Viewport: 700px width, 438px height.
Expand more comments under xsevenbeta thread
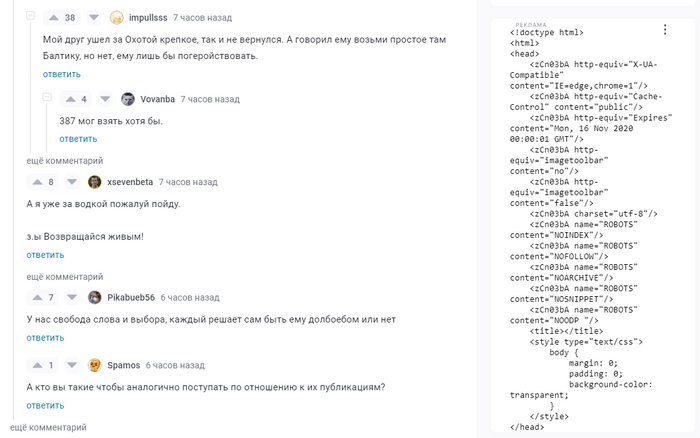coord(65,277)
